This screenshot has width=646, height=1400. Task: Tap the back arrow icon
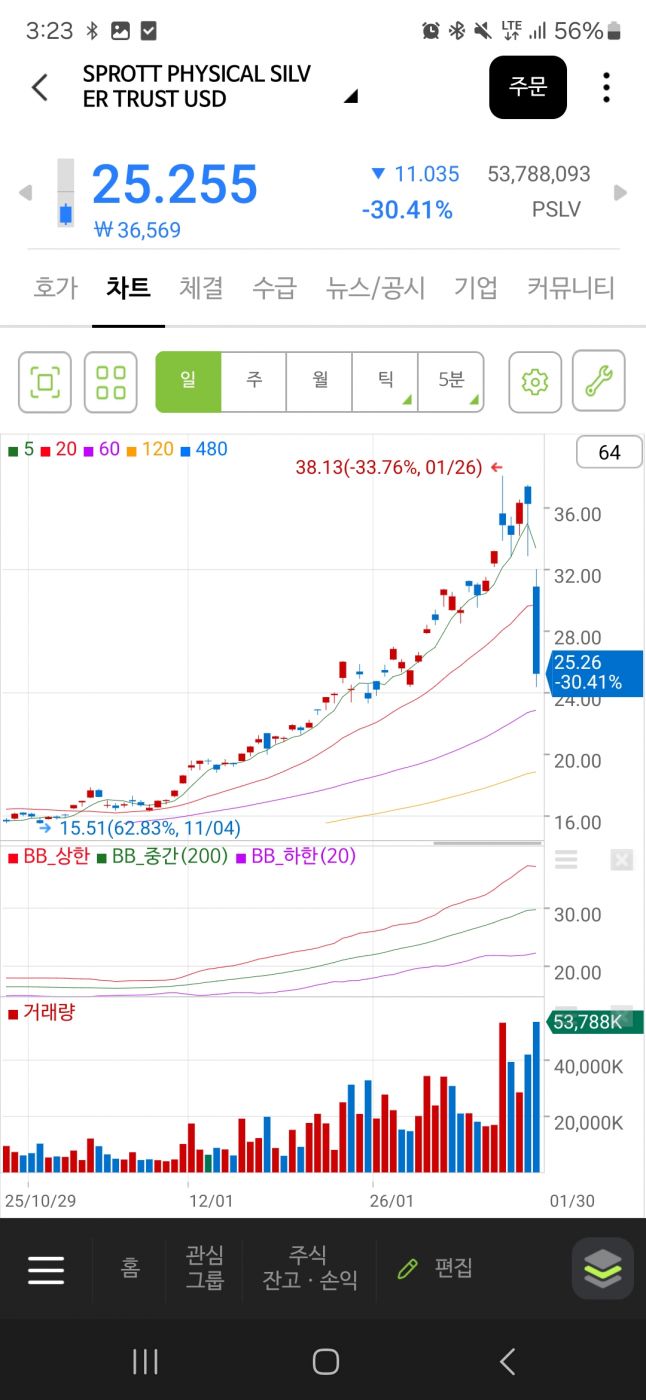tap(40, 88)
